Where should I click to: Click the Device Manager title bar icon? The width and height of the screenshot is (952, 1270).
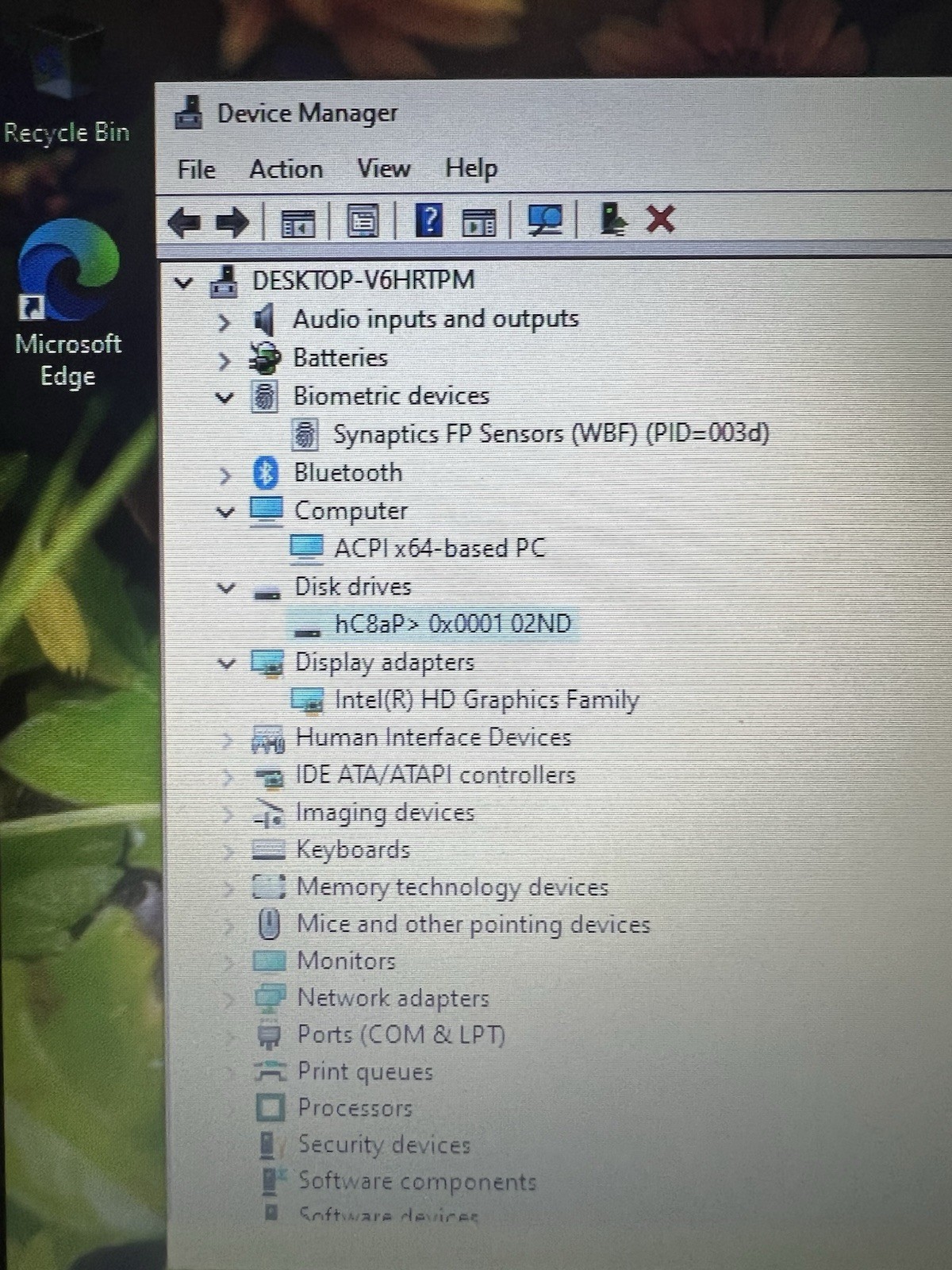click(189, 113)
